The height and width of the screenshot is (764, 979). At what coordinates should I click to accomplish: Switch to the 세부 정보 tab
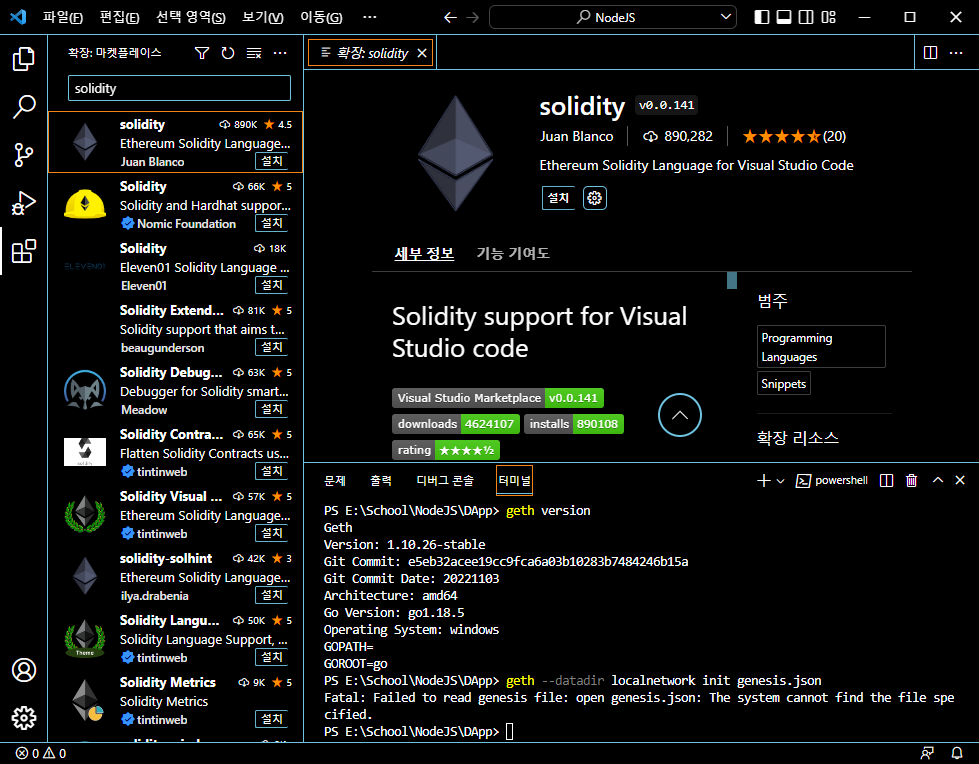coord(424,253)
